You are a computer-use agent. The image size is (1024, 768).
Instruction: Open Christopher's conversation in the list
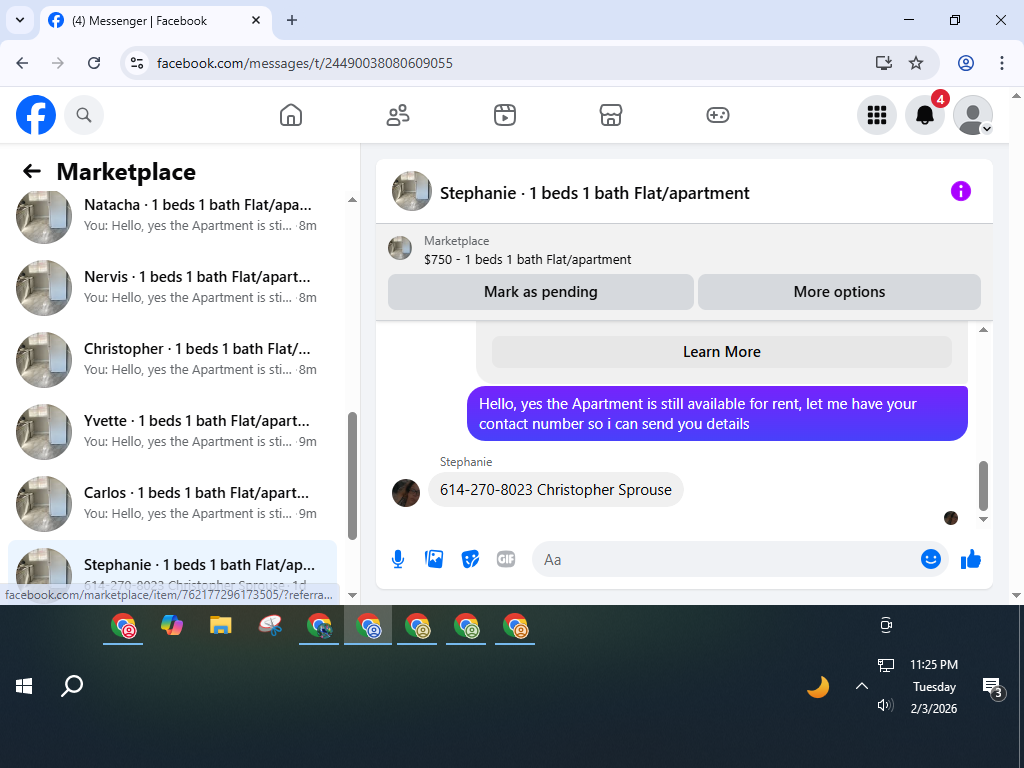tap(173, 359)
